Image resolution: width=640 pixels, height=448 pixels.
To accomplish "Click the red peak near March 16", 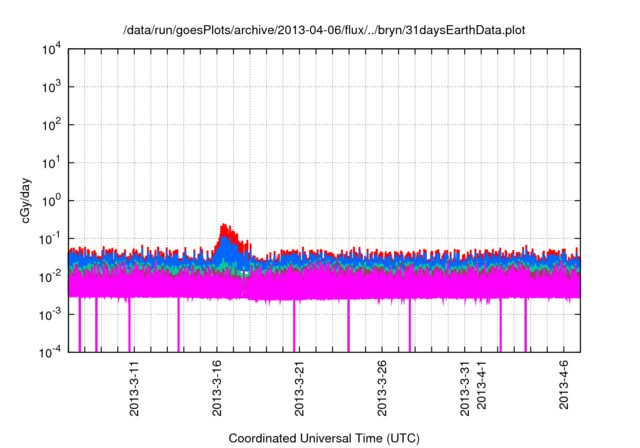I will [225, 231].
